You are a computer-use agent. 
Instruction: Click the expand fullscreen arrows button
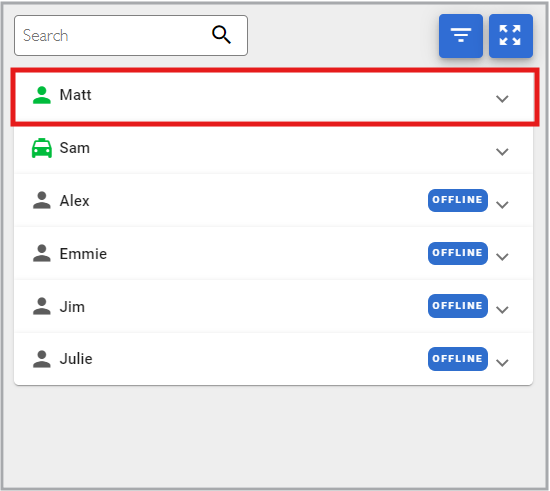tap(511, 36)
